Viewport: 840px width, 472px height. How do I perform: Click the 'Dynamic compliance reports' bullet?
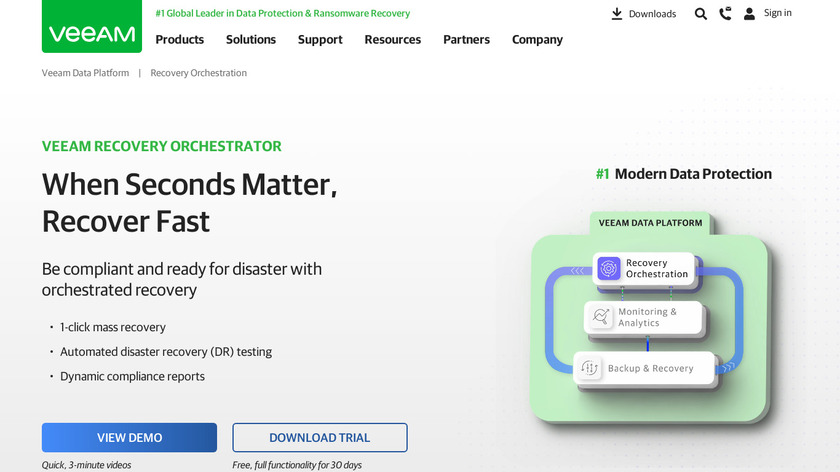click(x=132, y=377)
